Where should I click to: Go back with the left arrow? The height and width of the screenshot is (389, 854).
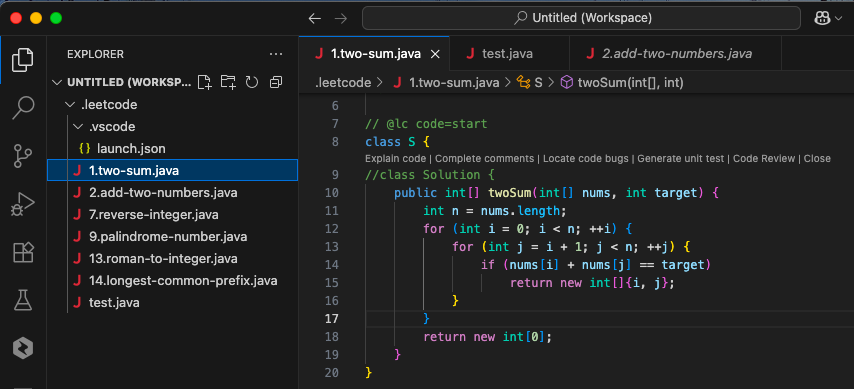pos(315,19)
